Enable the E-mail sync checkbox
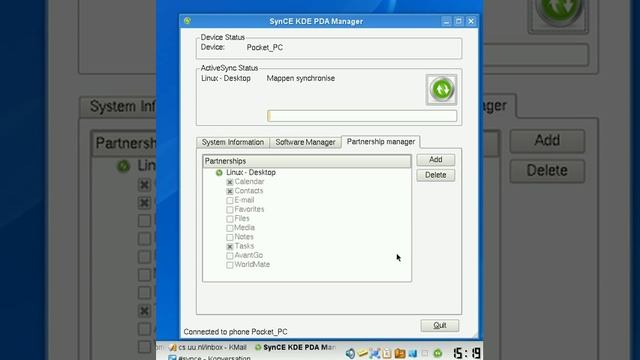Image resolution: width=640 pixels, height=360 pixels. click(230, 200)
